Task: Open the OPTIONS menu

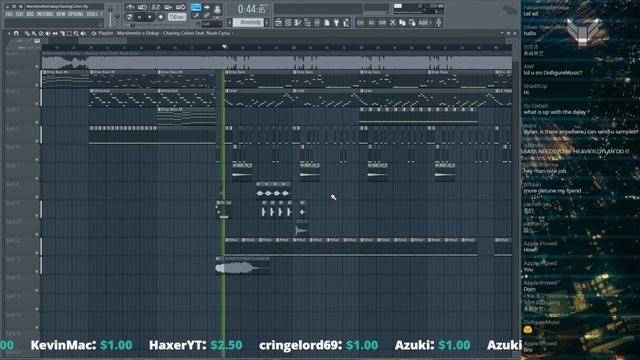Action: click(x=76, y=14)
